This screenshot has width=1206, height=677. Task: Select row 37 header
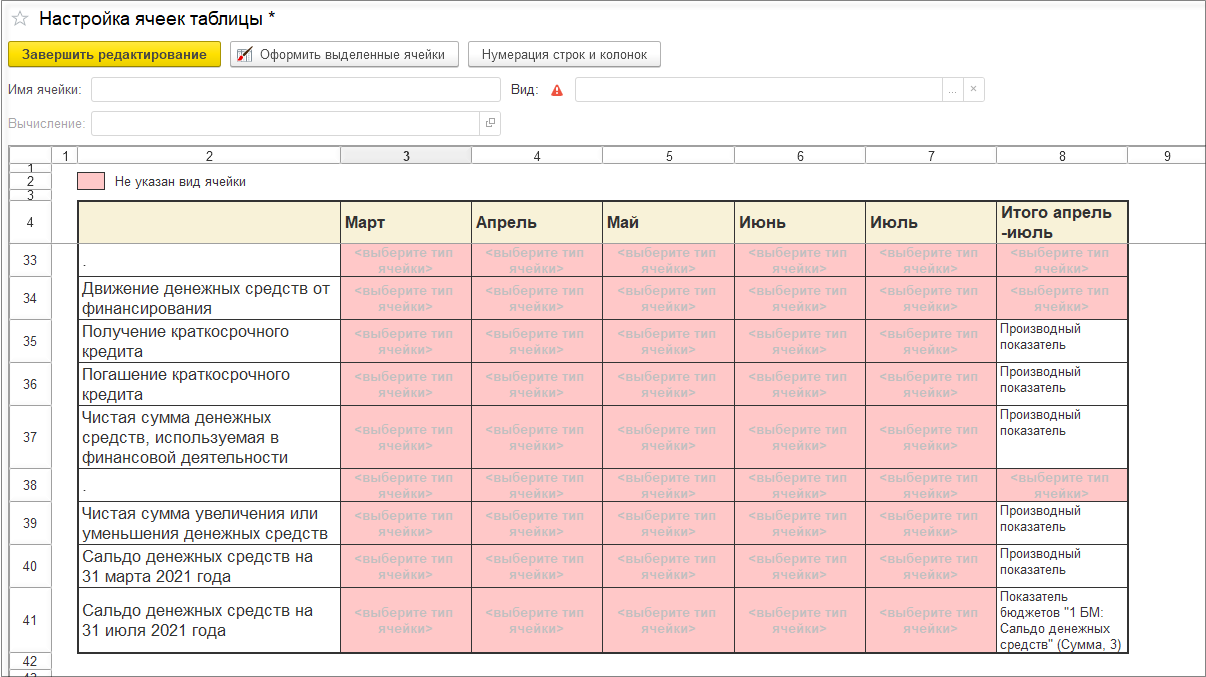pos(30,437)
